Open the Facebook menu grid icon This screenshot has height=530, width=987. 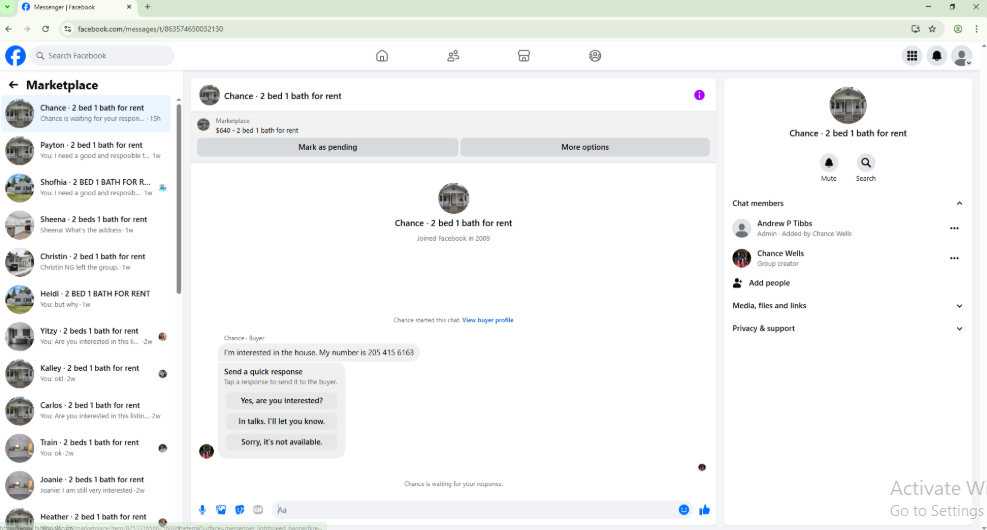point(911,56)
